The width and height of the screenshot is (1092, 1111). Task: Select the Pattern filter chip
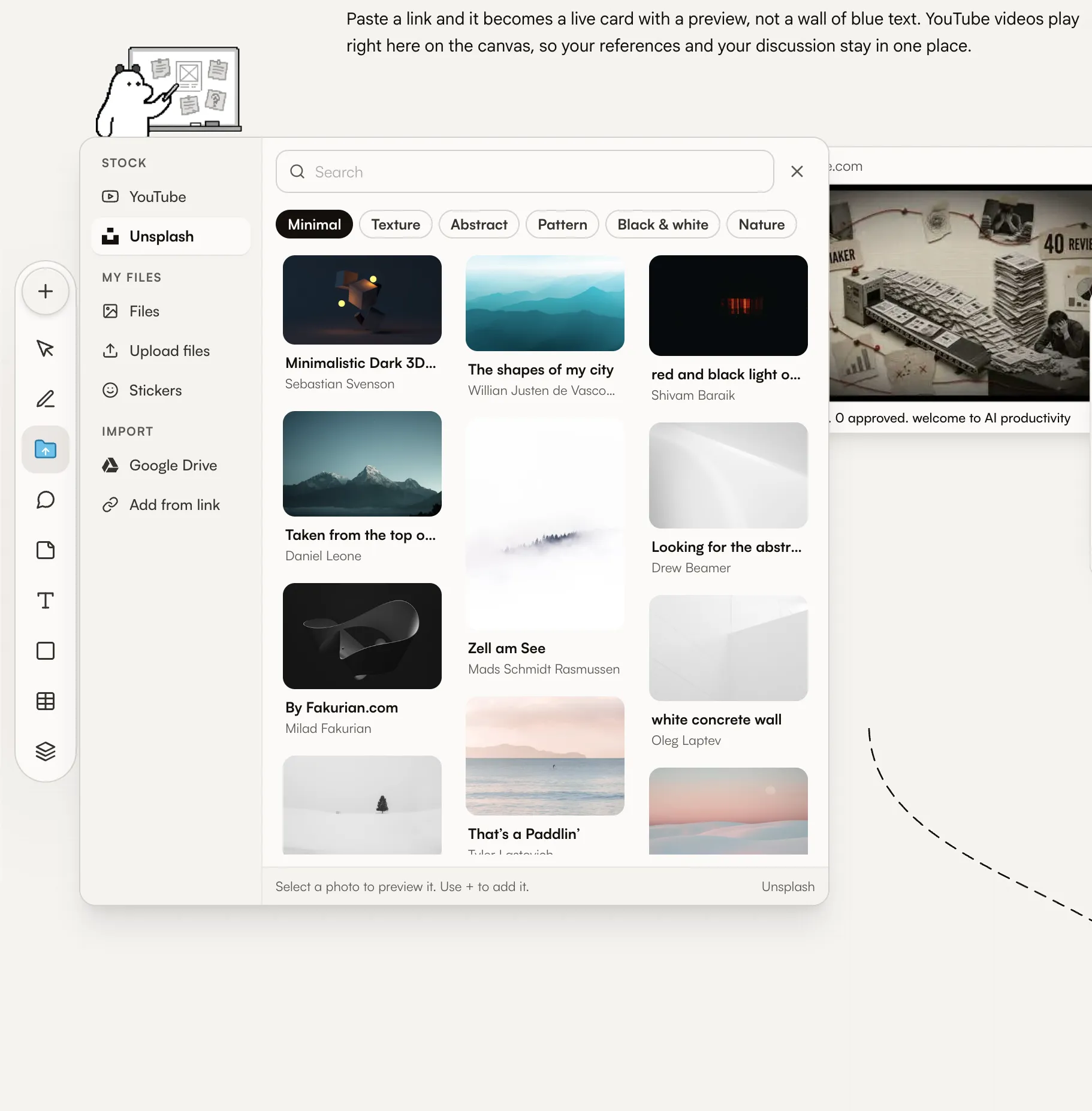pyautogui.click(x=562, y=224)
